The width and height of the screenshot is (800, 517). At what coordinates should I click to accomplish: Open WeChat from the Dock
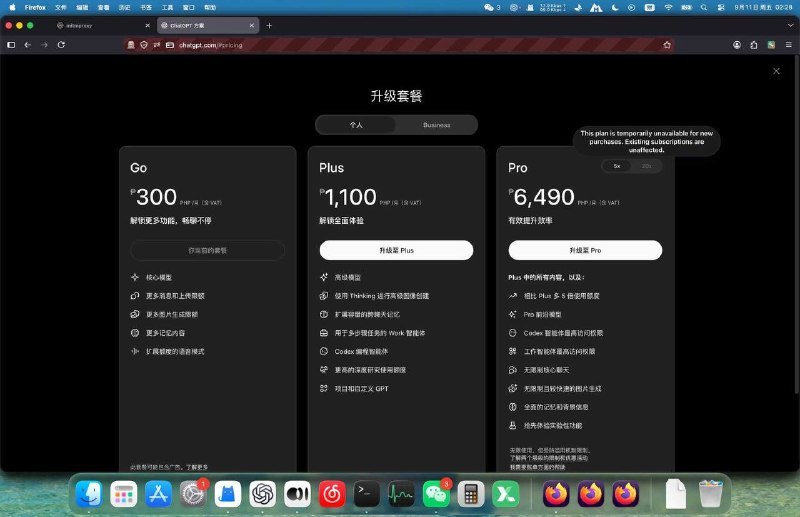tap(436, 494)
